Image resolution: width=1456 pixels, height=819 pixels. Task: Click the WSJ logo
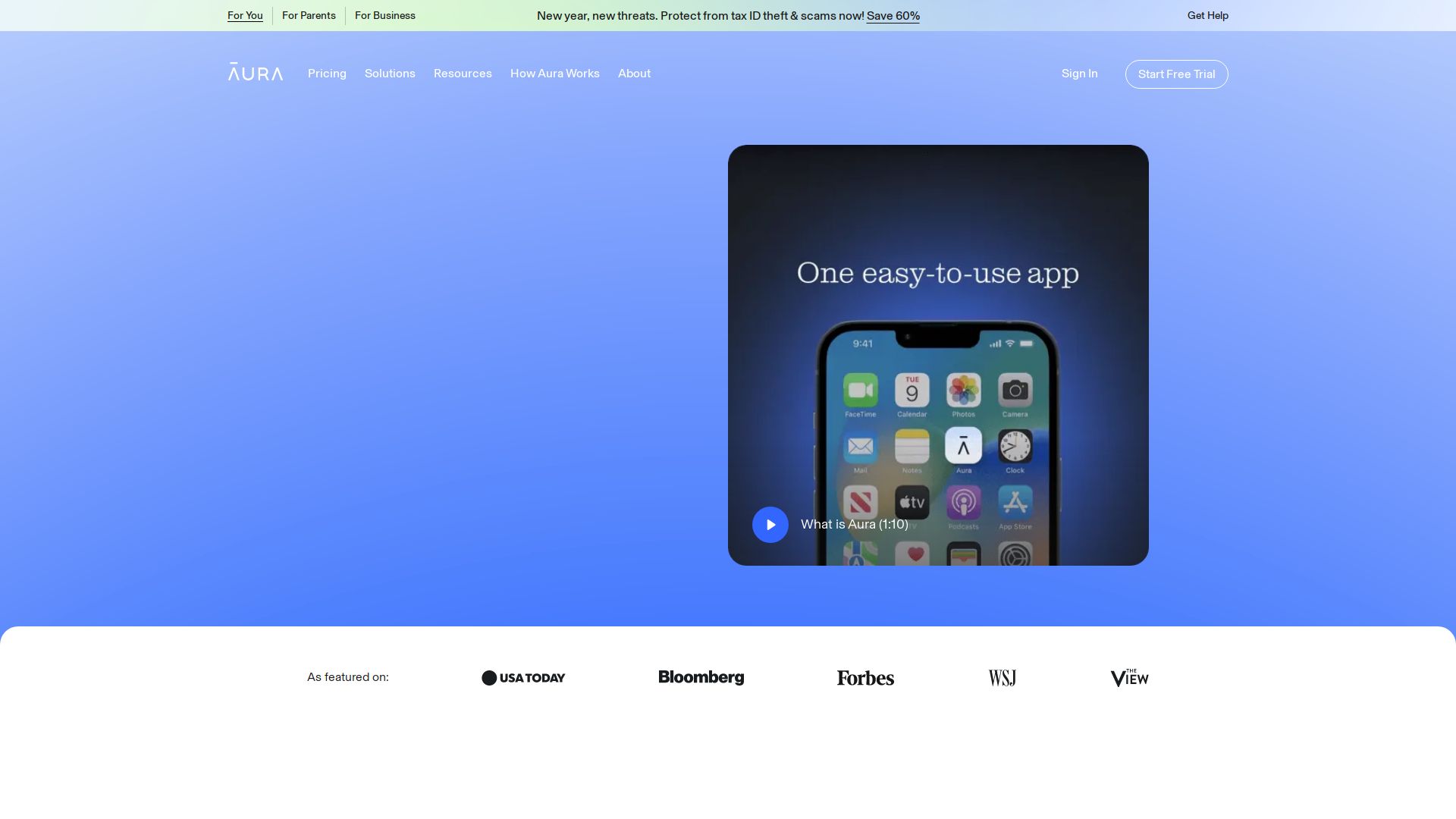(1002, 678)
